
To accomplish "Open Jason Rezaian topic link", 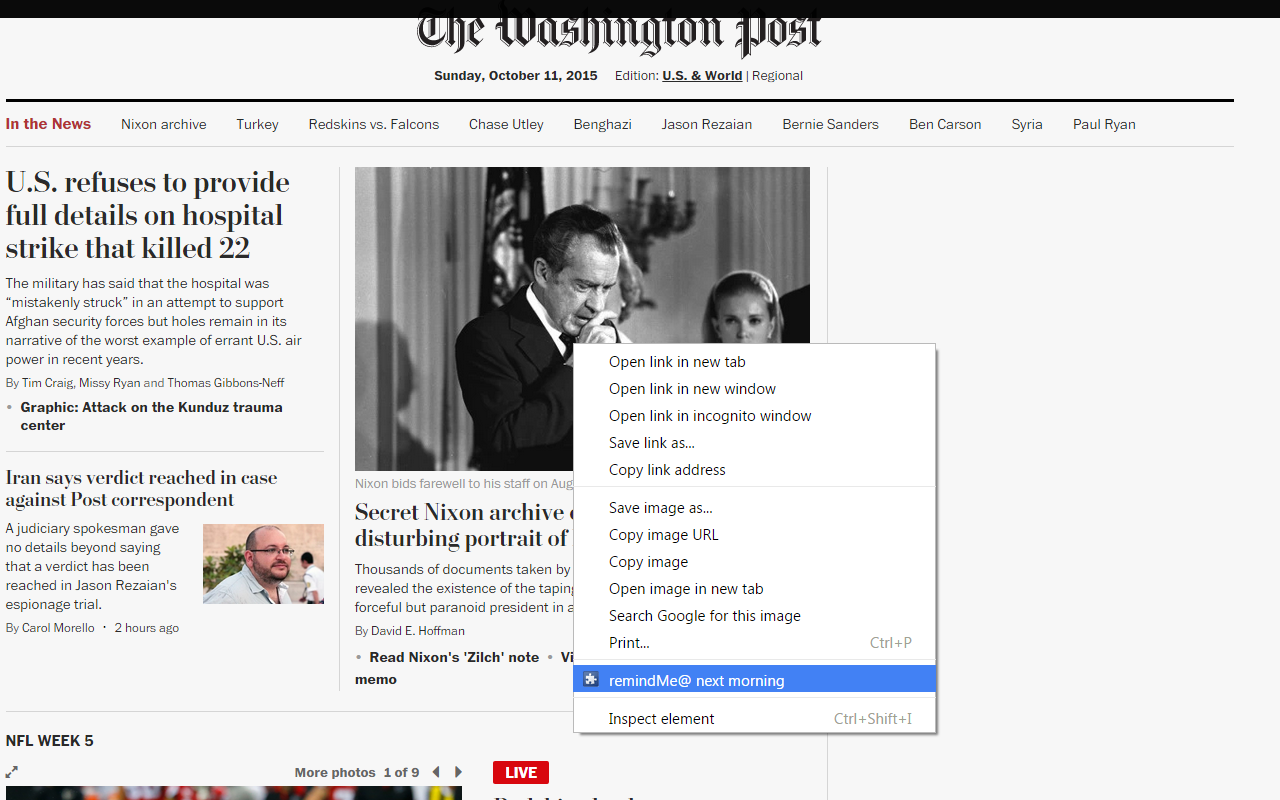I will pos(707,125).
